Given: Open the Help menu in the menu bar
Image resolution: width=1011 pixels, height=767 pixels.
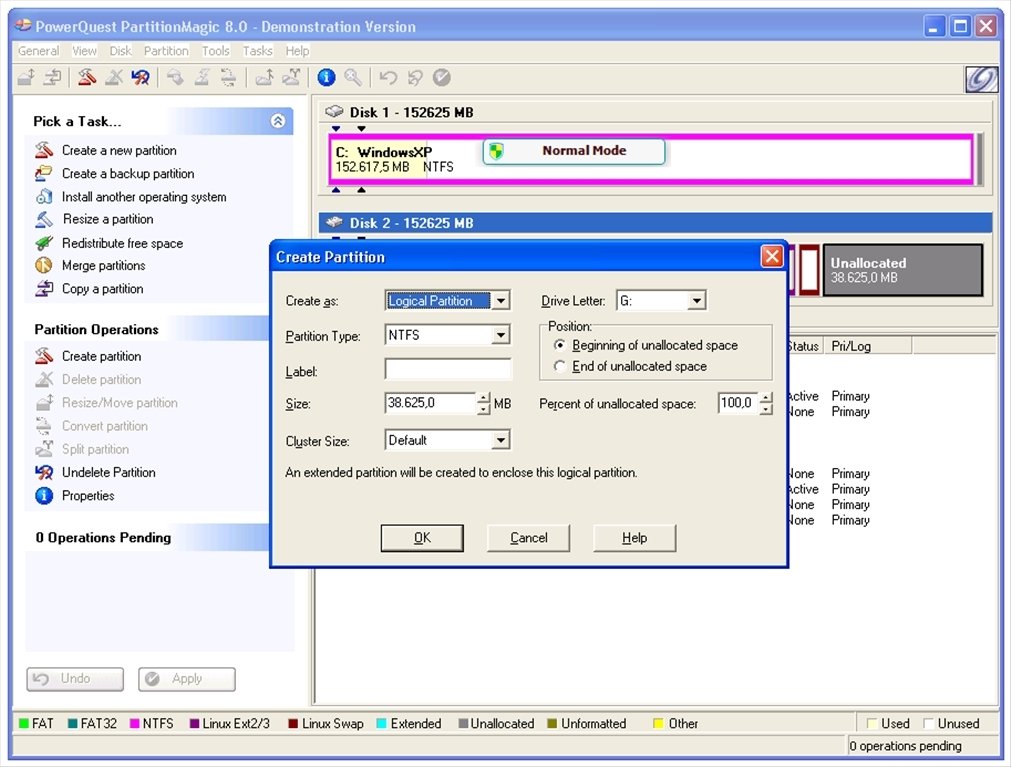Looking at the screenshot, I should click(x=297, y=51).
